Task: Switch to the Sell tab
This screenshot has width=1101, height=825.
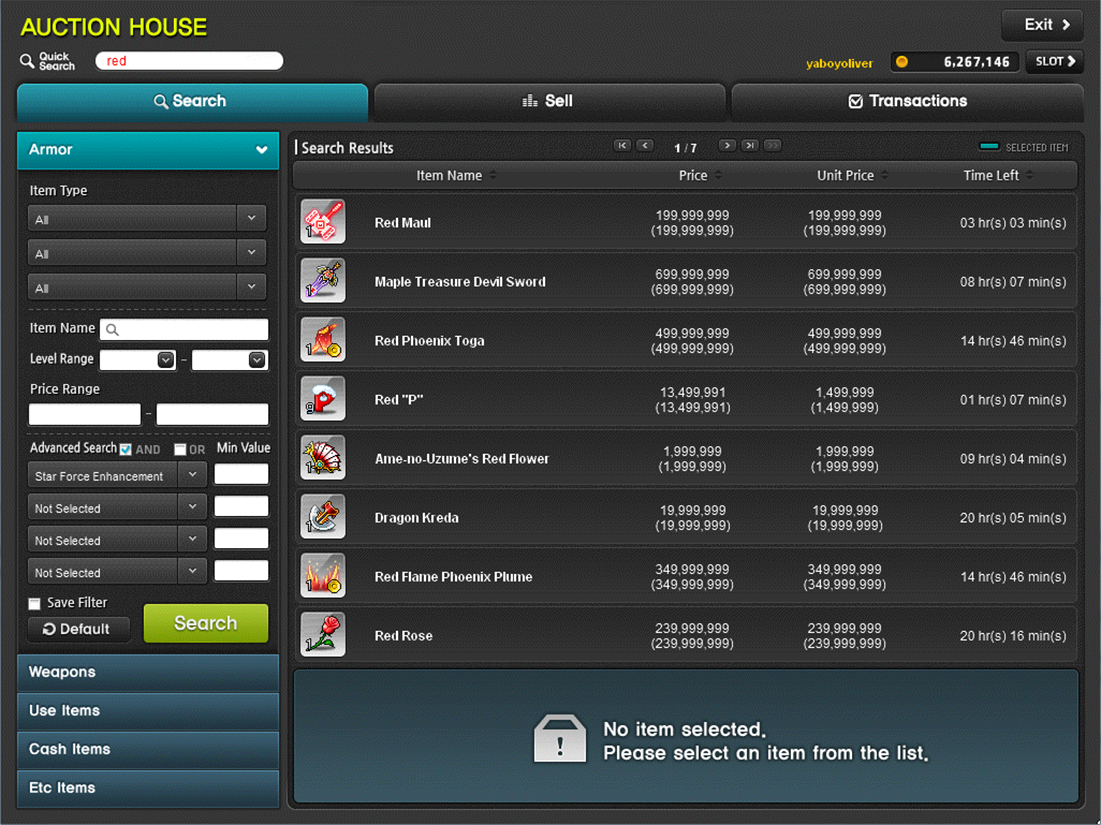Action: pyautogui.click(x=549, y=101)
